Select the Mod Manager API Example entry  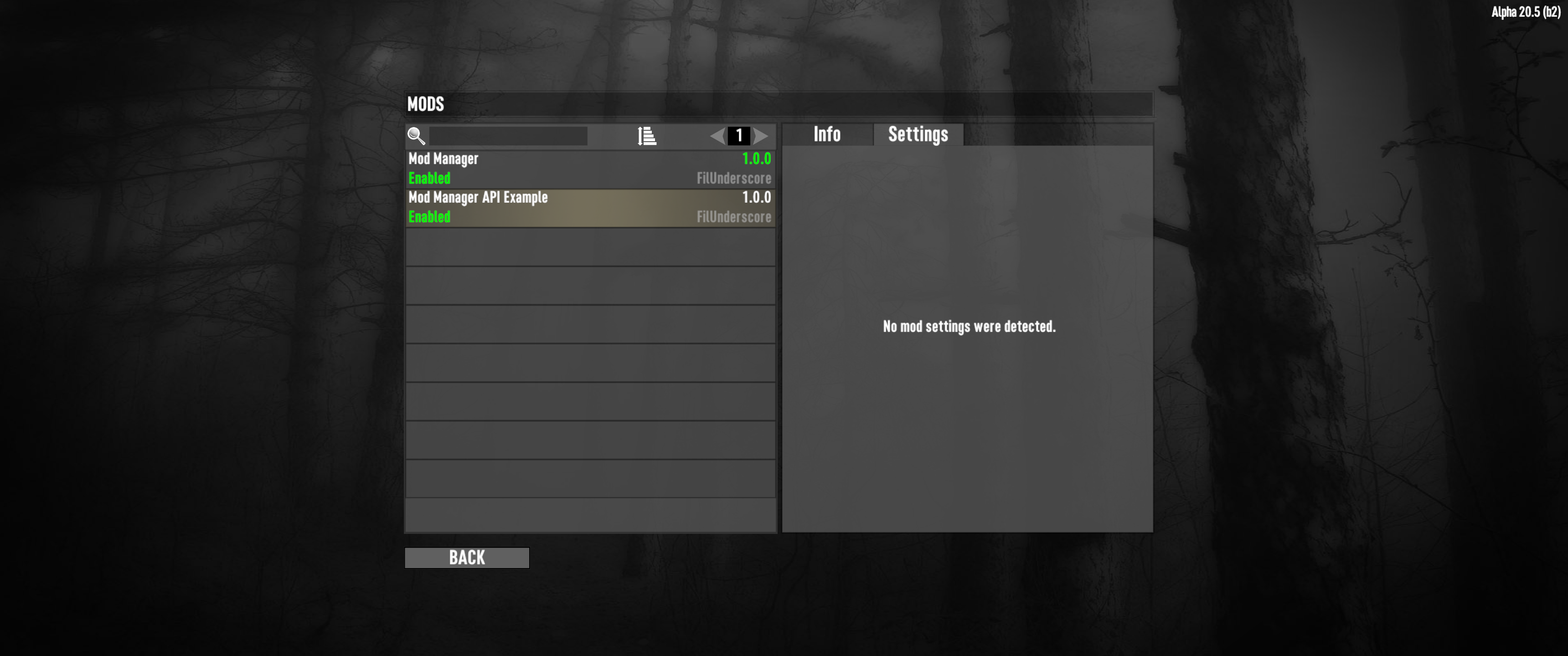[590, 208]
